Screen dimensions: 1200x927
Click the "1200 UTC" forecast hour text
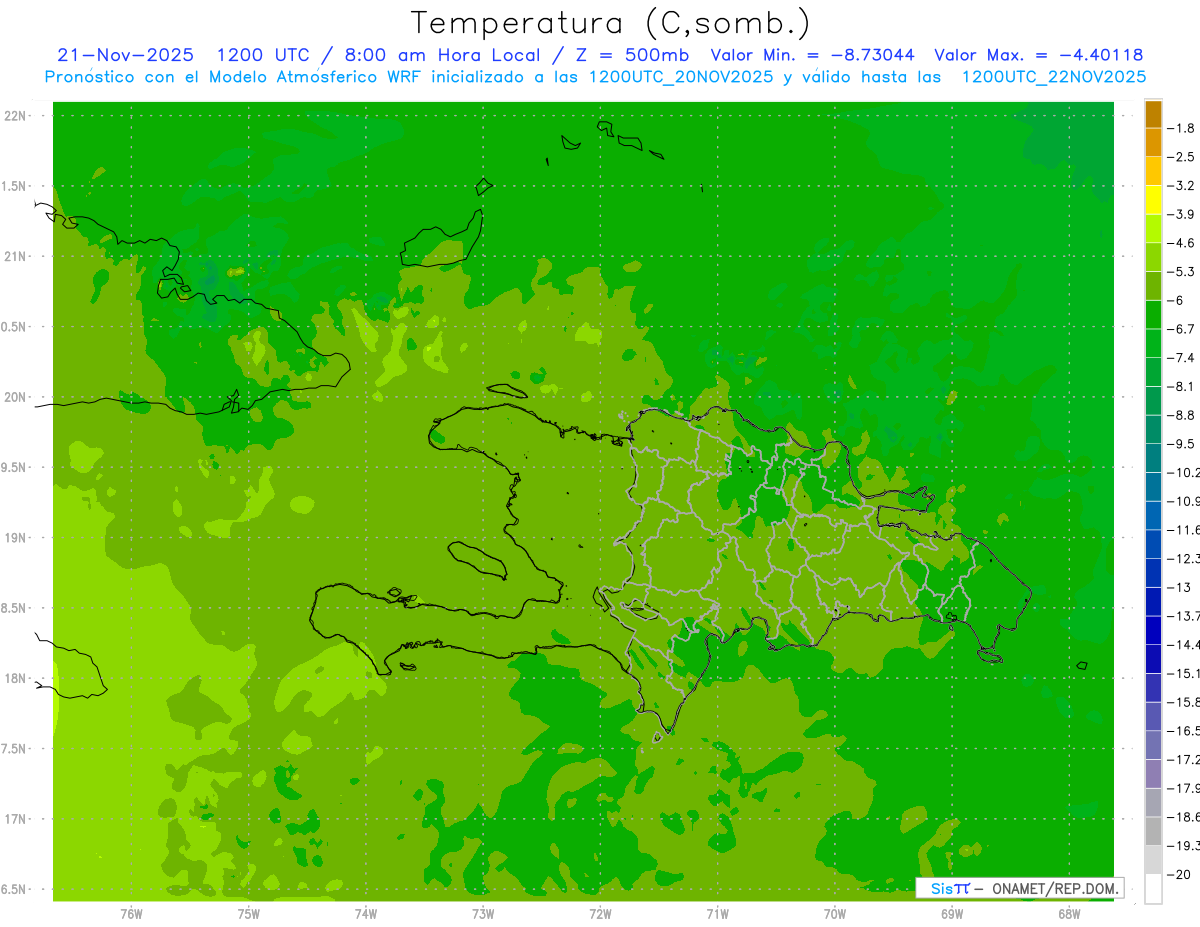(263, 55)
